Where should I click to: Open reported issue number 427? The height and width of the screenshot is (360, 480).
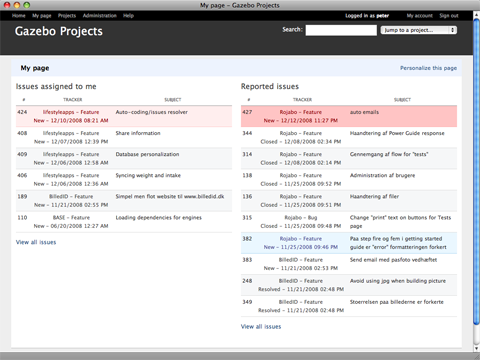247,112
